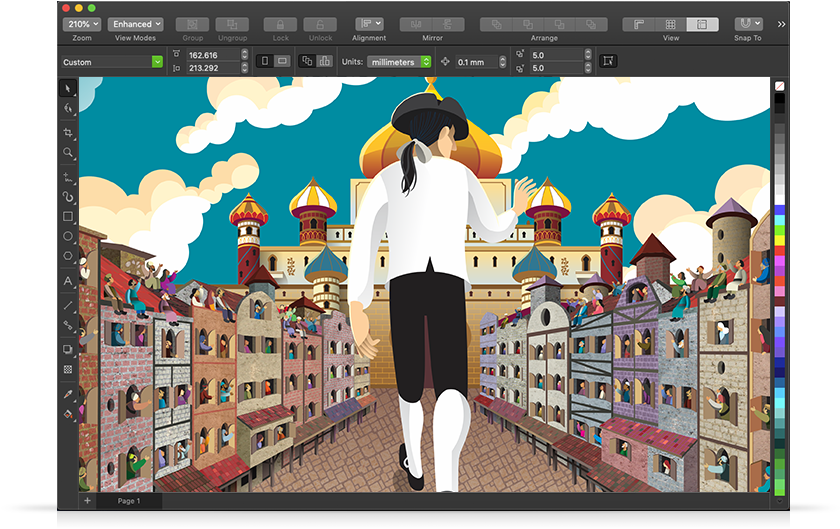Open the Custom page size dropdown
The height and width of the screenshot is (529, 840).
point(112,62)
